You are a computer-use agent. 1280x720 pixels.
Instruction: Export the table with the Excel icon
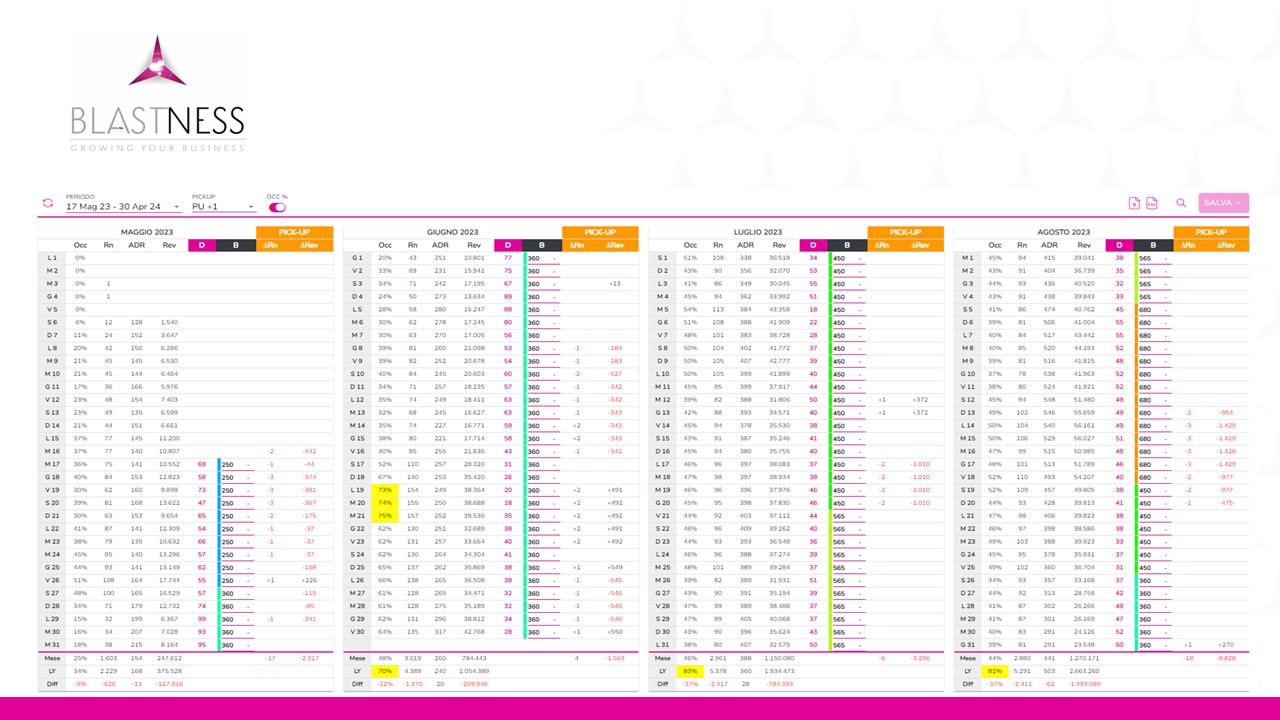click(x=1134, y=203)
